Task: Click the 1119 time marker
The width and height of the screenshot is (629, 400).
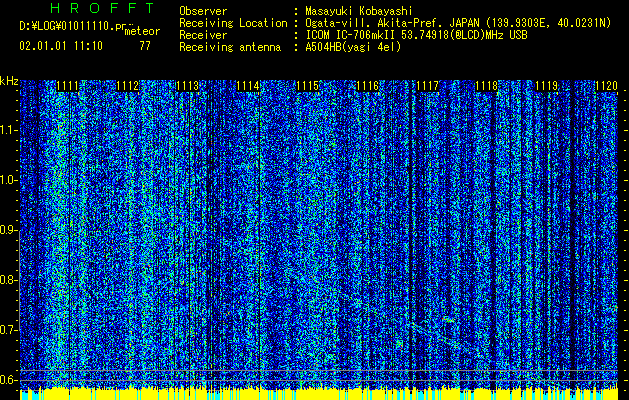Action: click(547, 86)
